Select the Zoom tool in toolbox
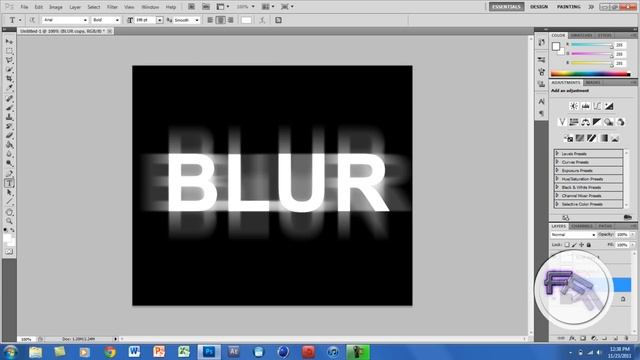The height and width of the screenshot is (360, 640). (x=9, y=221)
